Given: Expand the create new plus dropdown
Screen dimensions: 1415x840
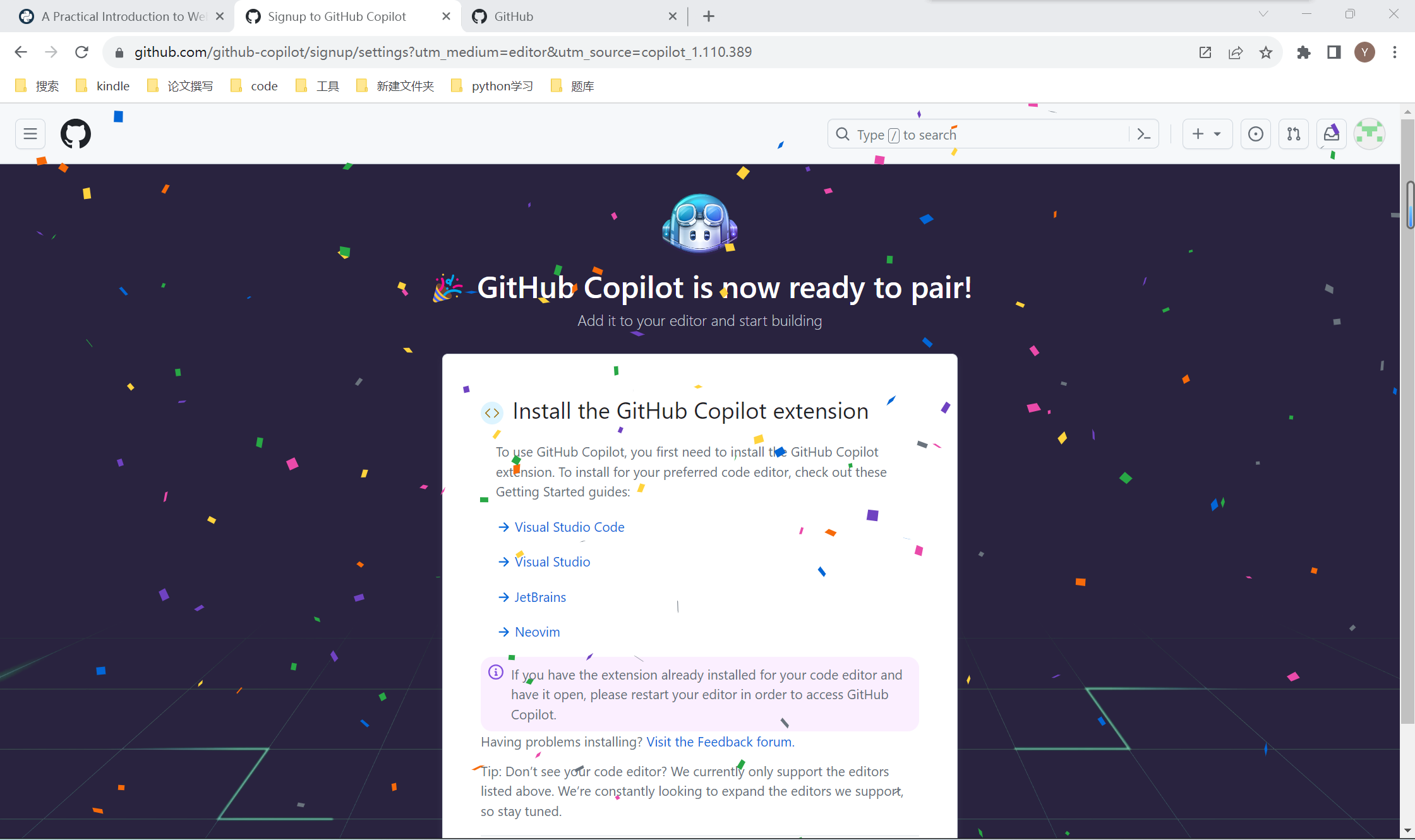Looking at the screenshot, I should click(1207, 134).
